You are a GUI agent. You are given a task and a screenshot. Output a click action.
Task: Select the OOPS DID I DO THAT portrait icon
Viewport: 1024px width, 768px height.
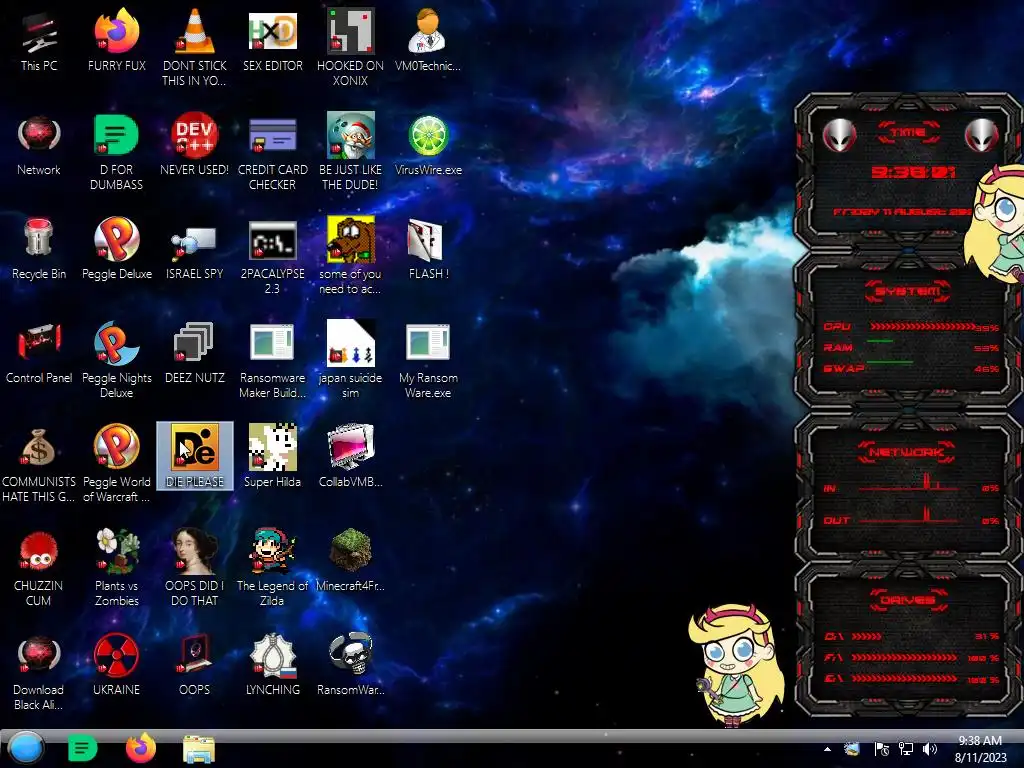(194, 567)
